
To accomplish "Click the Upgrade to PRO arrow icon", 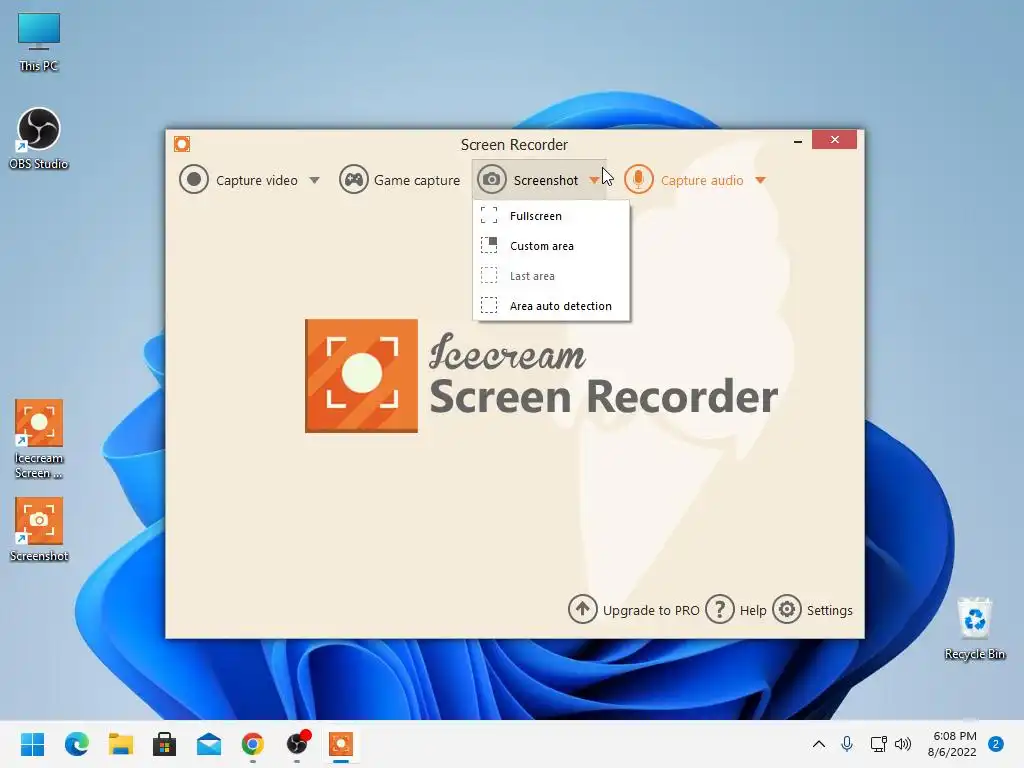I will [x=582, y=609].
